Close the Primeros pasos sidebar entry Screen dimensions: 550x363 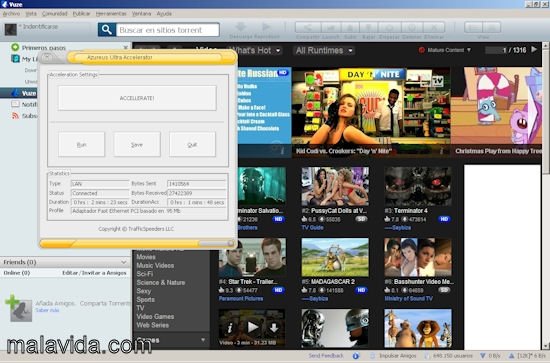click(x=126, y=47)
